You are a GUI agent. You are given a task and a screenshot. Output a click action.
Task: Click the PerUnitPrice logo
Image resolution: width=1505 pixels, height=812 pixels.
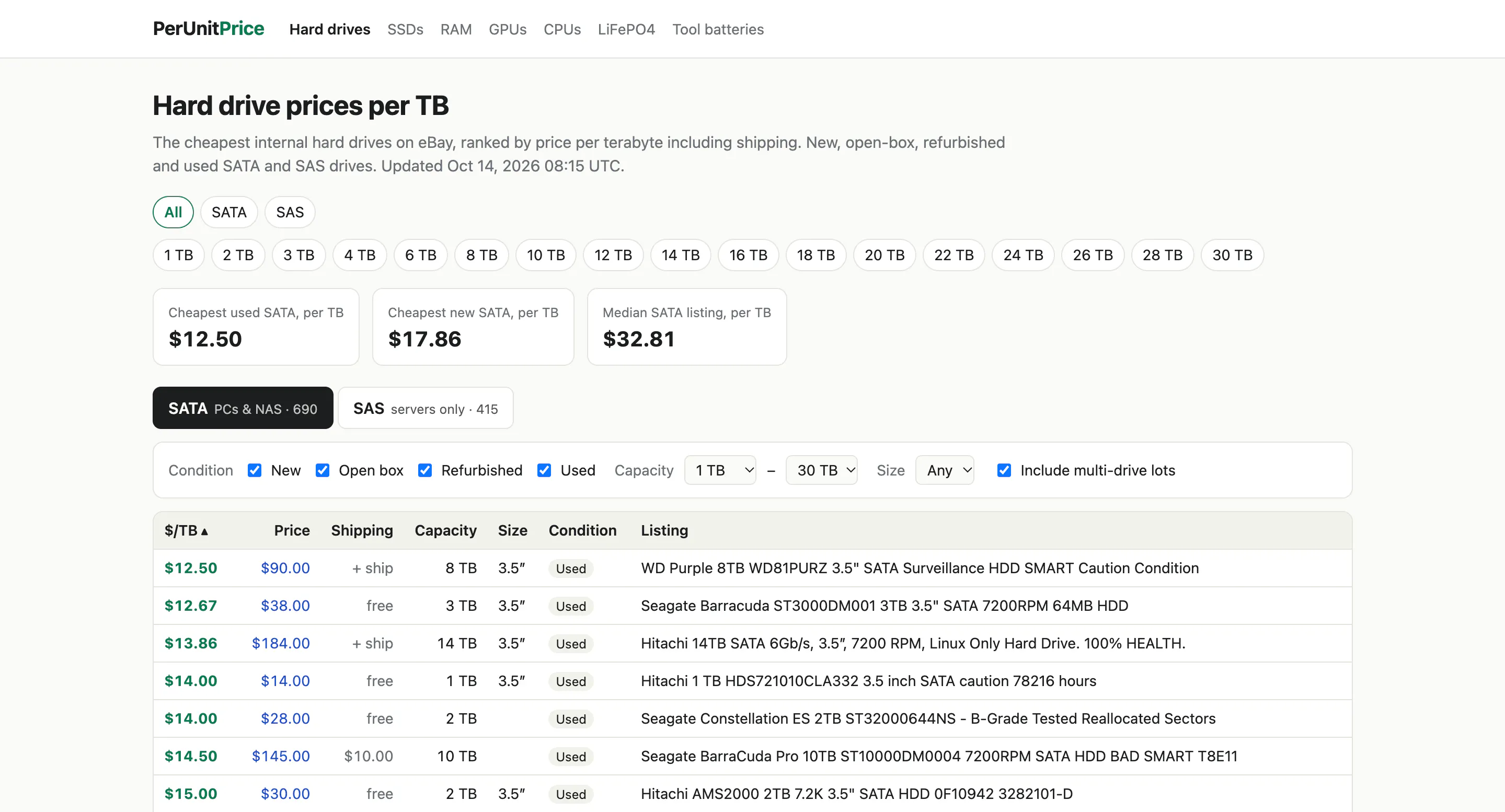(208, 29)
